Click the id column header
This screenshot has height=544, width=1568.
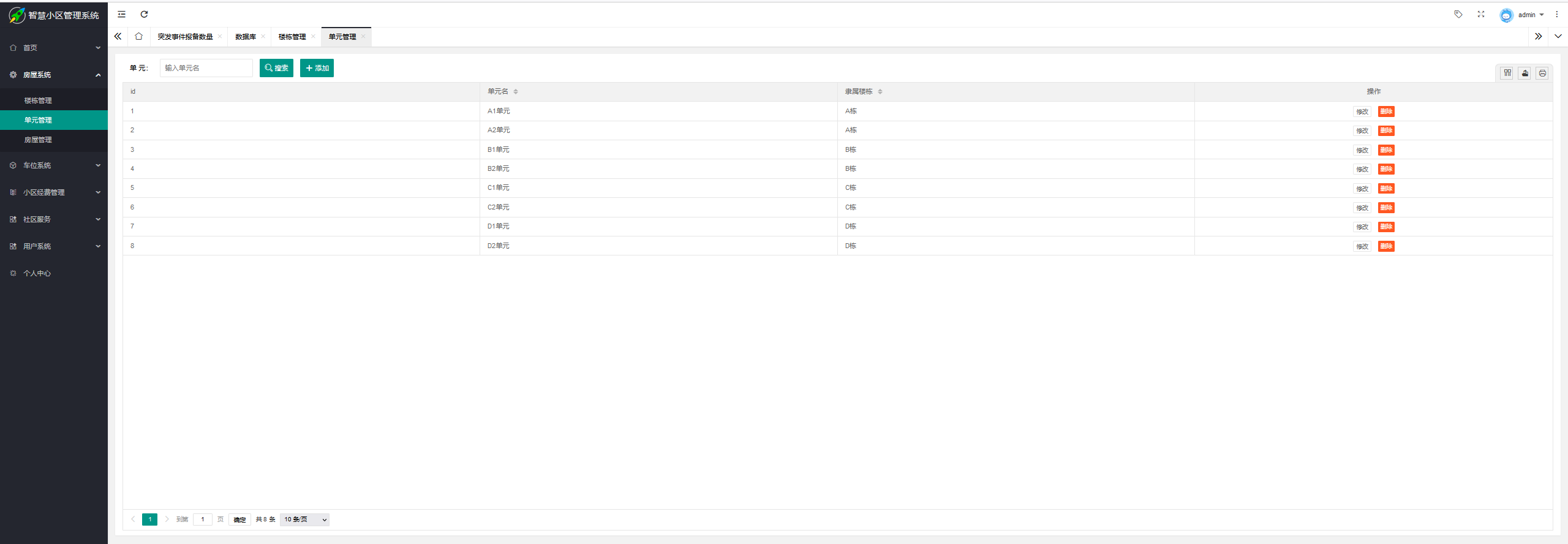point(301,92)
